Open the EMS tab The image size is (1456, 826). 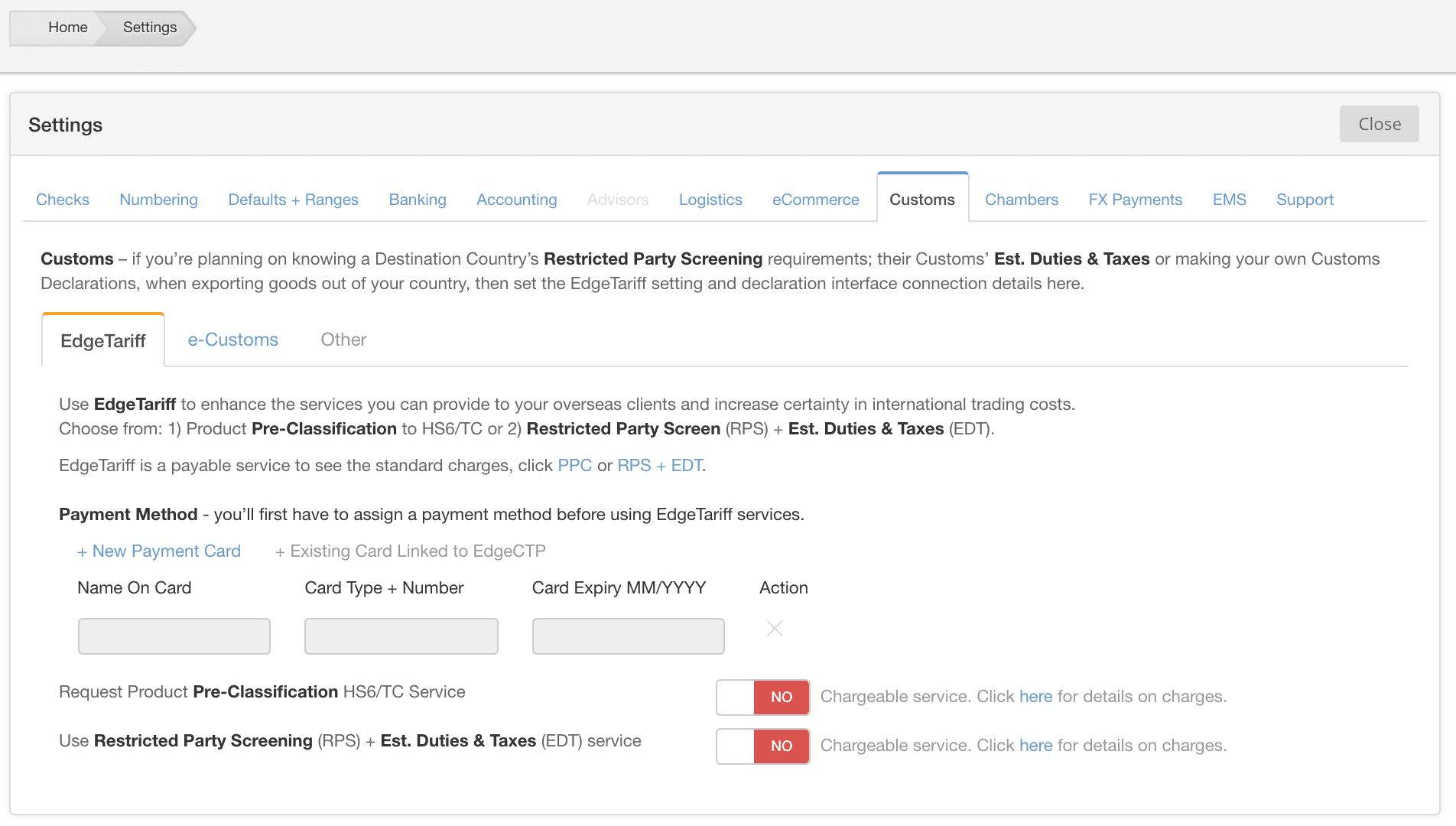(x=1230, y=200)
